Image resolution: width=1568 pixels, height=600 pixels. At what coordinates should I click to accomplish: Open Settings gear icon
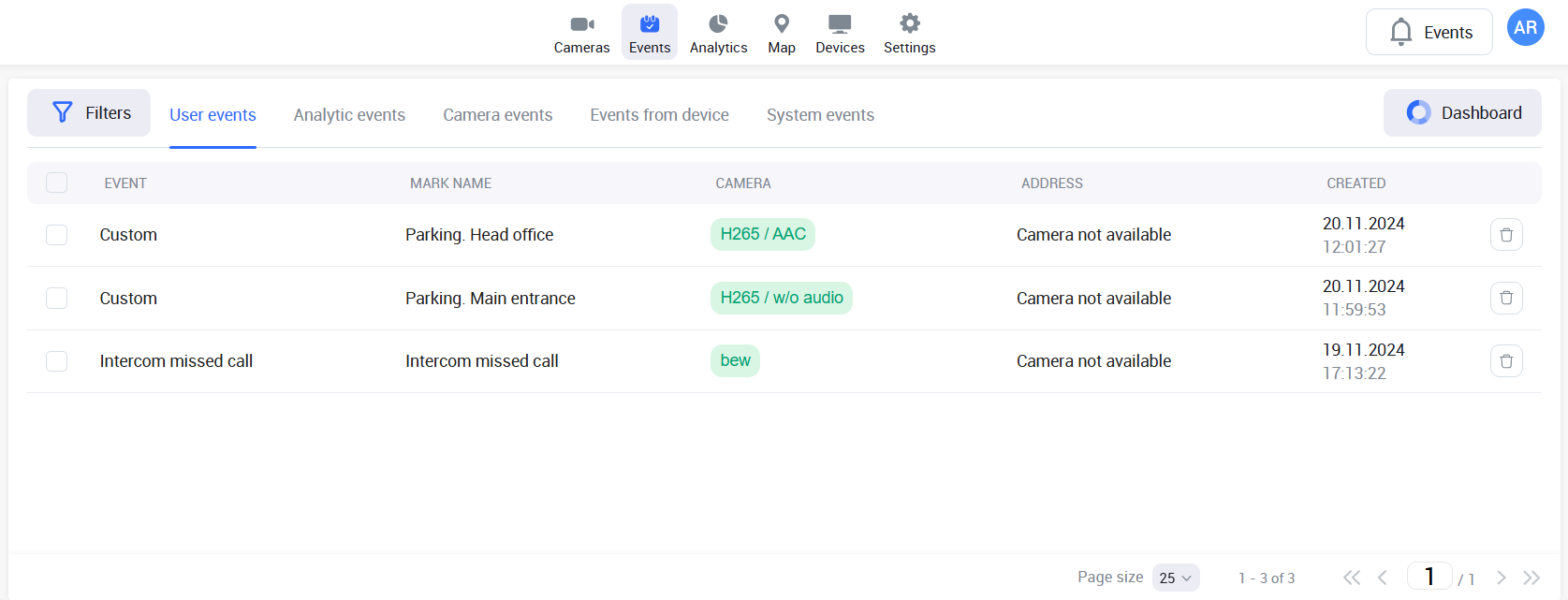pyautogui.click(x=909, y=24)
